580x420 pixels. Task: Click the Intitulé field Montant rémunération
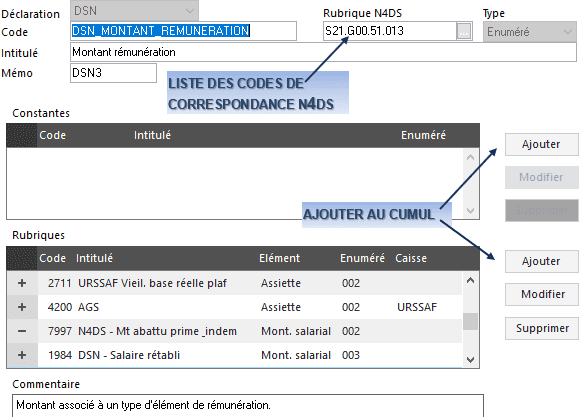tap(323, 52)
